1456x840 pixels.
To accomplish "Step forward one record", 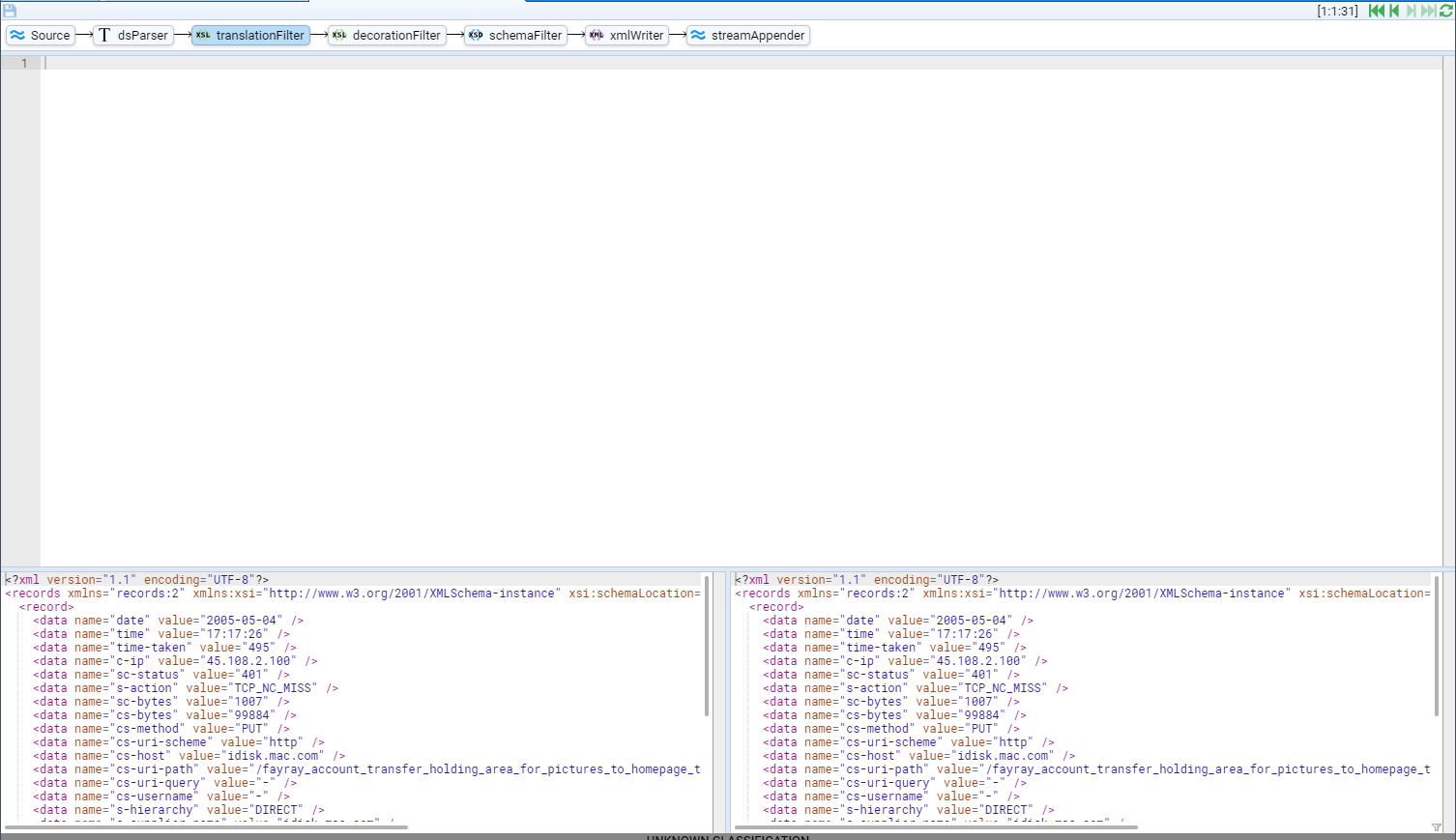I will (1411, 11).
